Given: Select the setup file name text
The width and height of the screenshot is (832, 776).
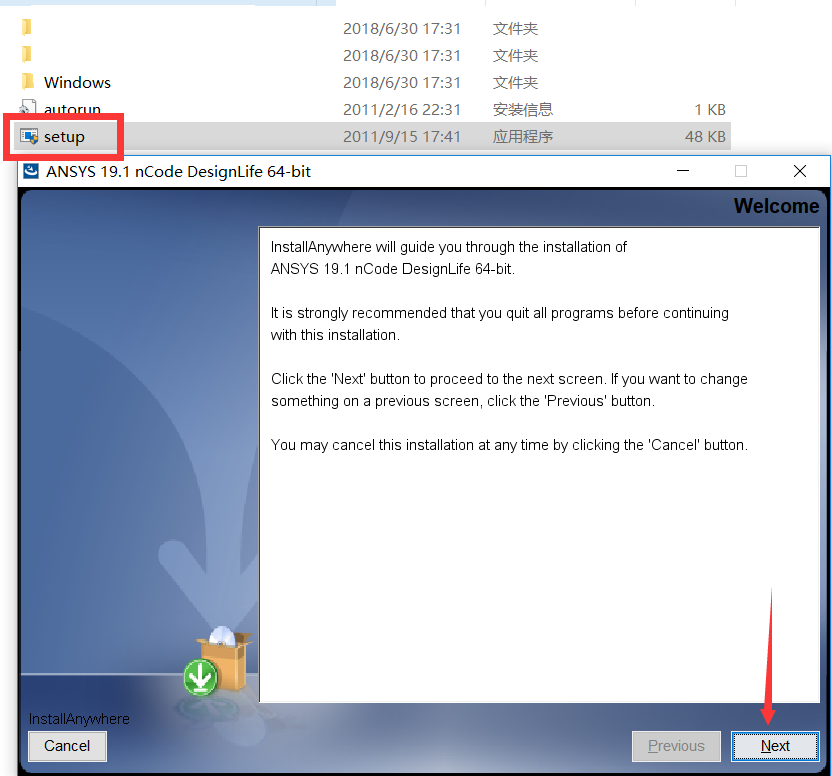Looking at the screenshot, I should click(64, 137).
